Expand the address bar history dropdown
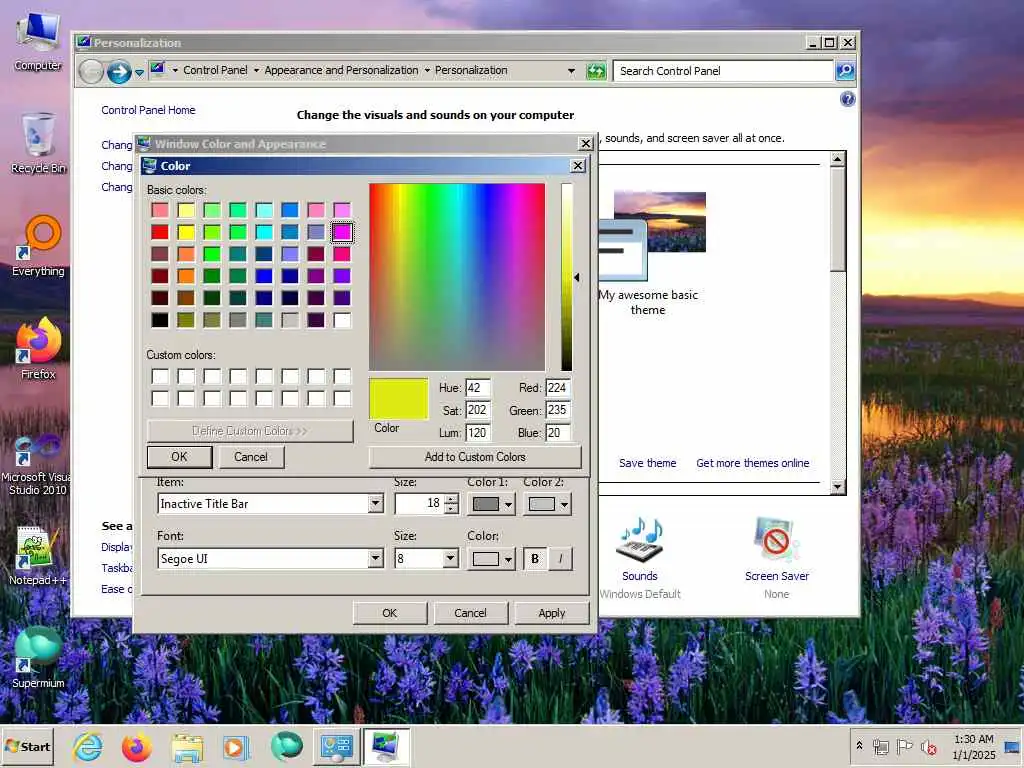The image size is (1024, 768). click(x=571, y=71)
